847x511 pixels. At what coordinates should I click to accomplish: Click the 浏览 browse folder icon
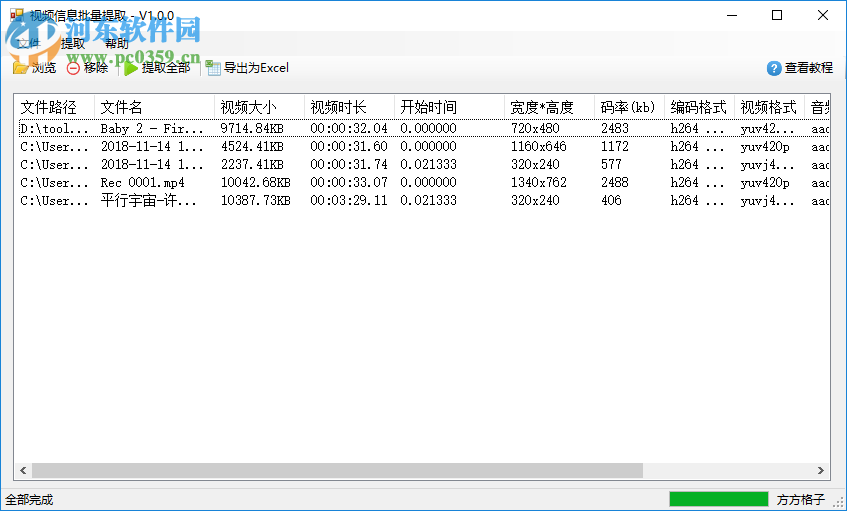pyautogui.click(x=20, y=68)
